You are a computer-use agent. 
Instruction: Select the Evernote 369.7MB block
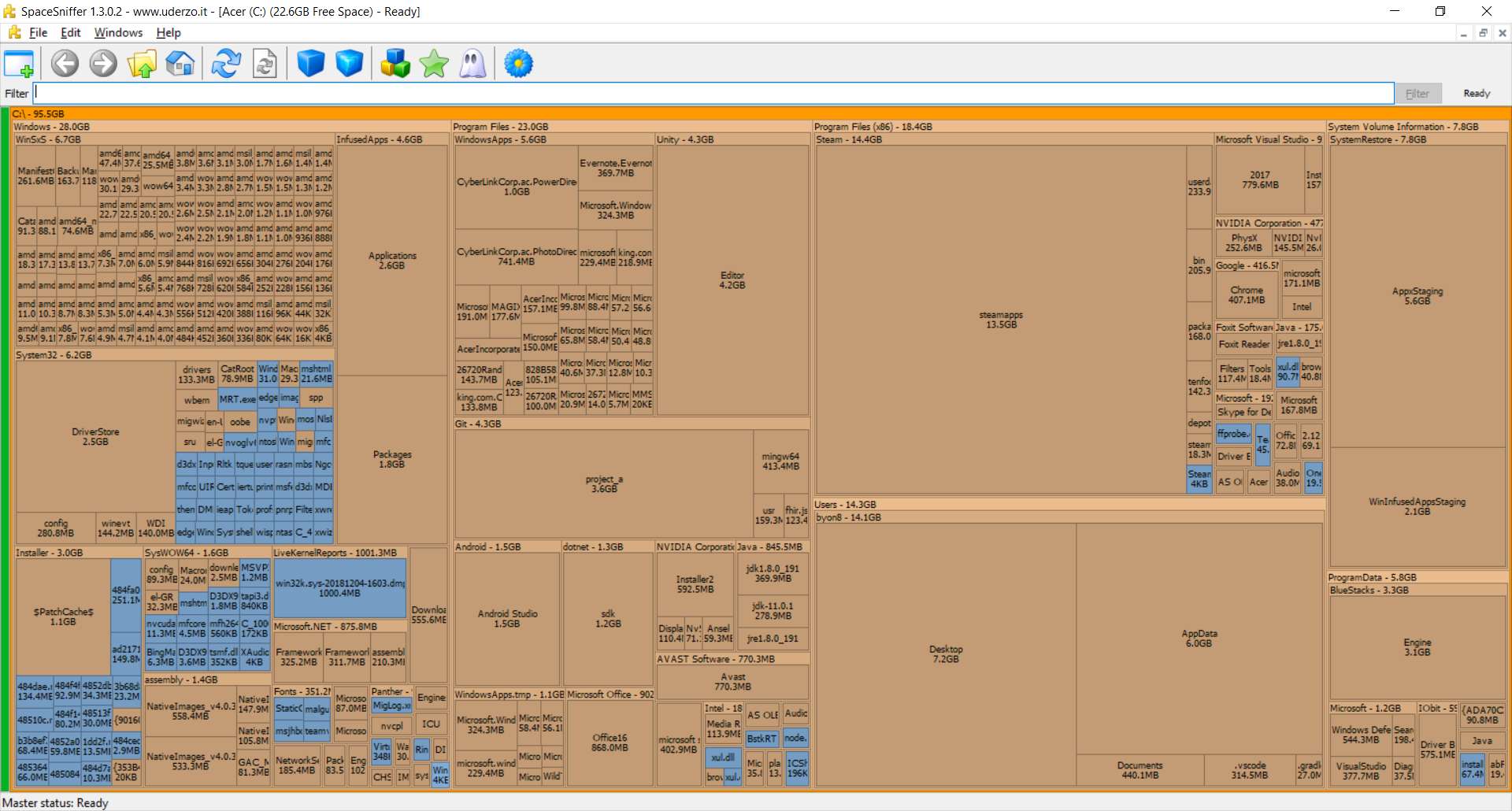[x=616, y=168]
